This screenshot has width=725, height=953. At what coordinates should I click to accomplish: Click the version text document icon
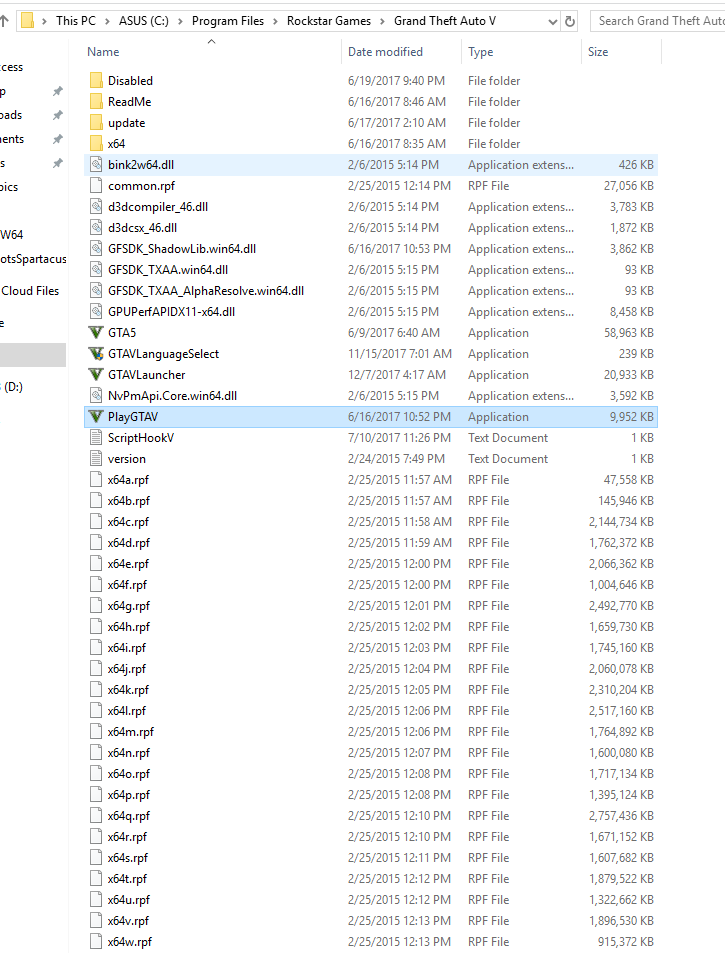[95, 459]
